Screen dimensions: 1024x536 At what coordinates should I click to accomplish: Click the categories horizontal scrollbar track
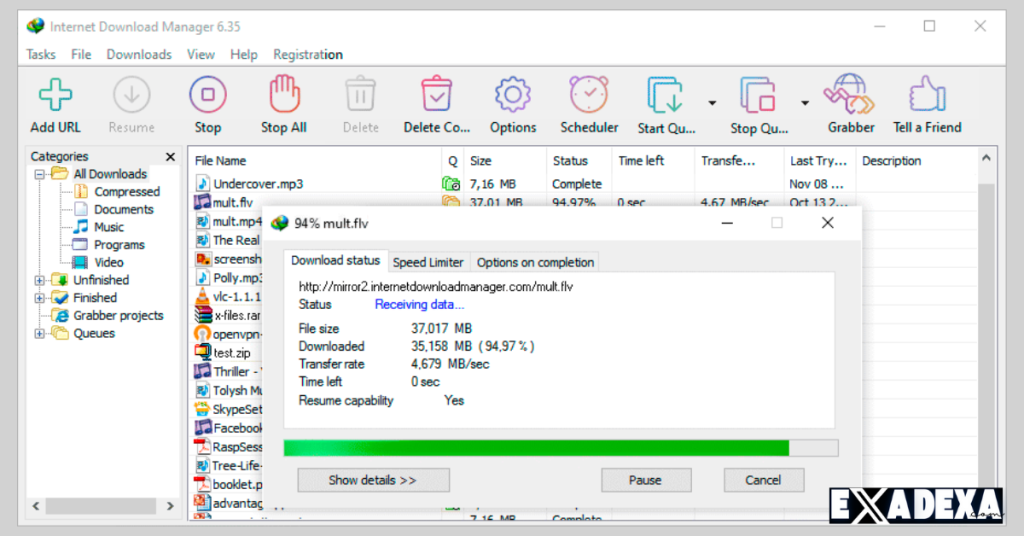tap(101, 506)
